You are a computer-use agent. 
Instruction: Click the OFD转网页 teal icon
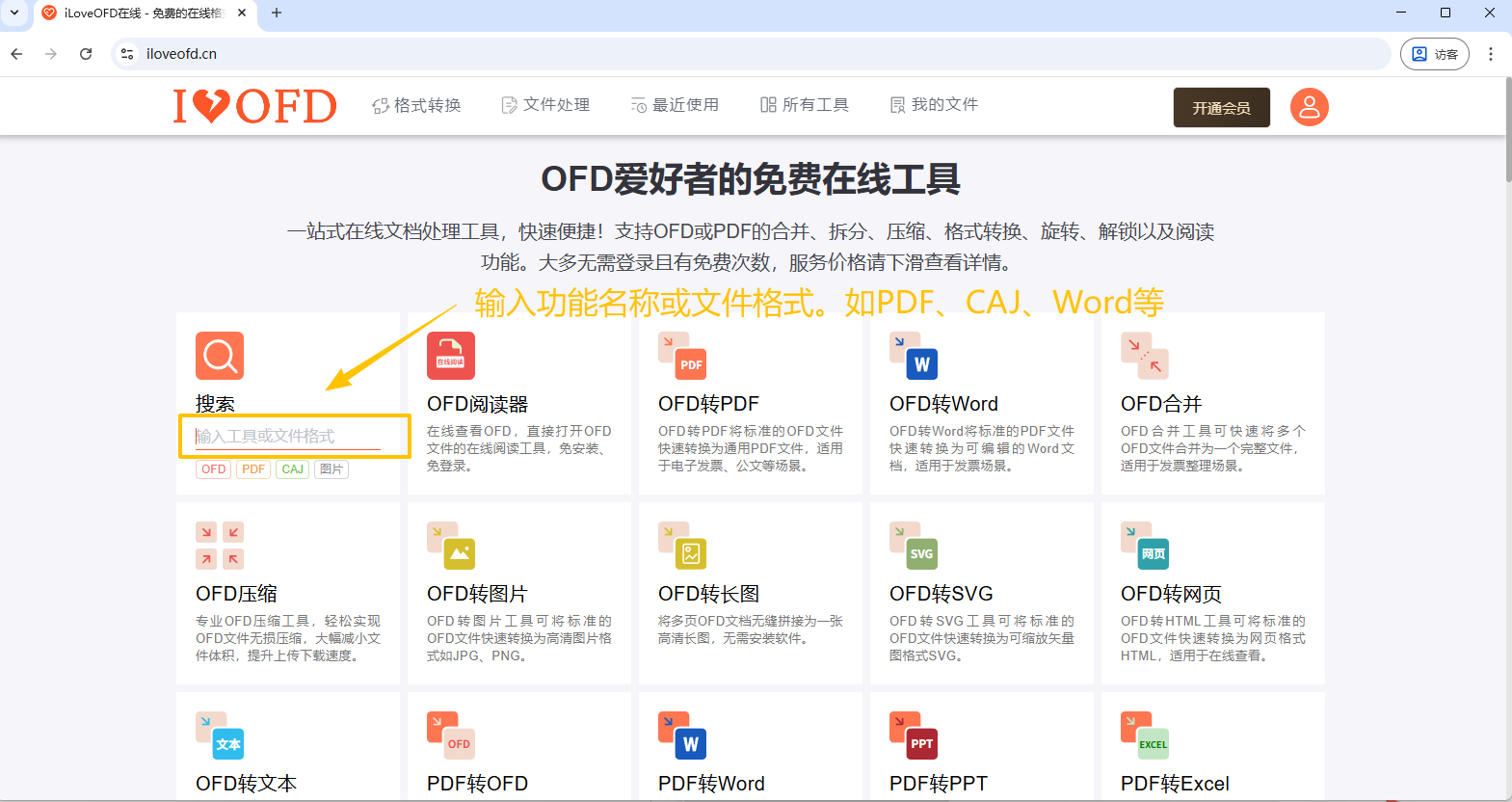tap(1145, 546)
